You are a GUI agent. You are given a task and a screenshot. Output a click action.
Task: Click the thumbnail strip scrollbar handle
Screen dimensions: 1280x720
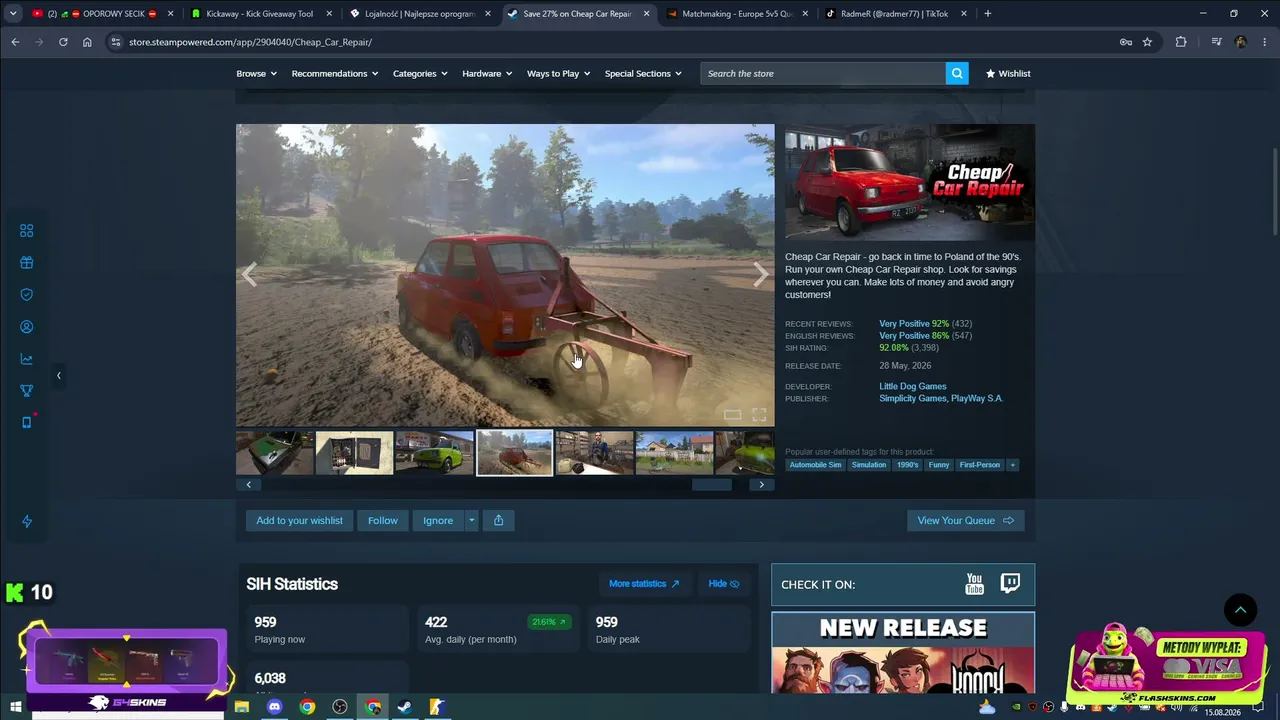click(712, 485)
